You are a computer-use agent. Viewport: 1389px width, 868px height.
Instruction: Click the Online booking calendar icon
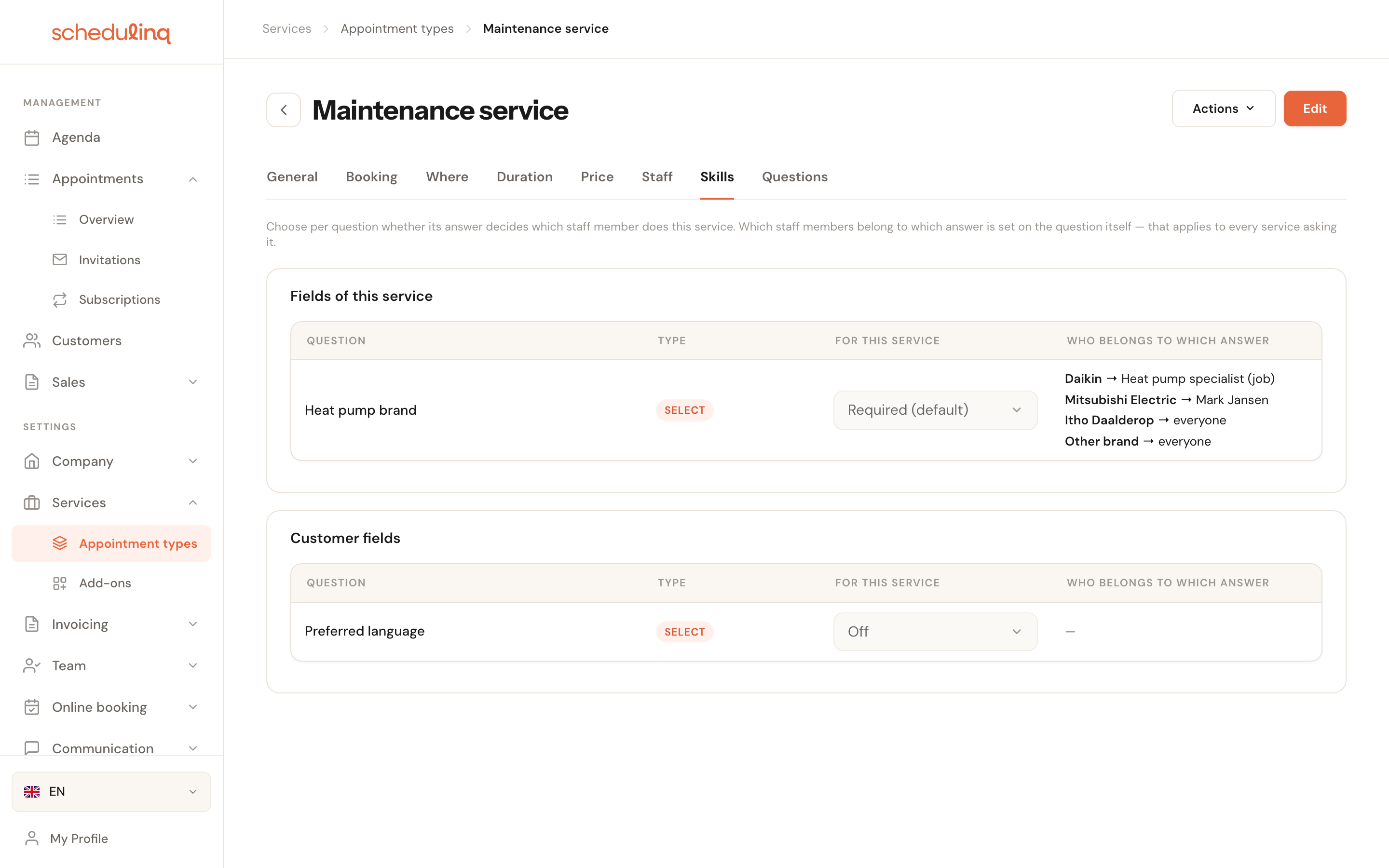tap(31, 706)
